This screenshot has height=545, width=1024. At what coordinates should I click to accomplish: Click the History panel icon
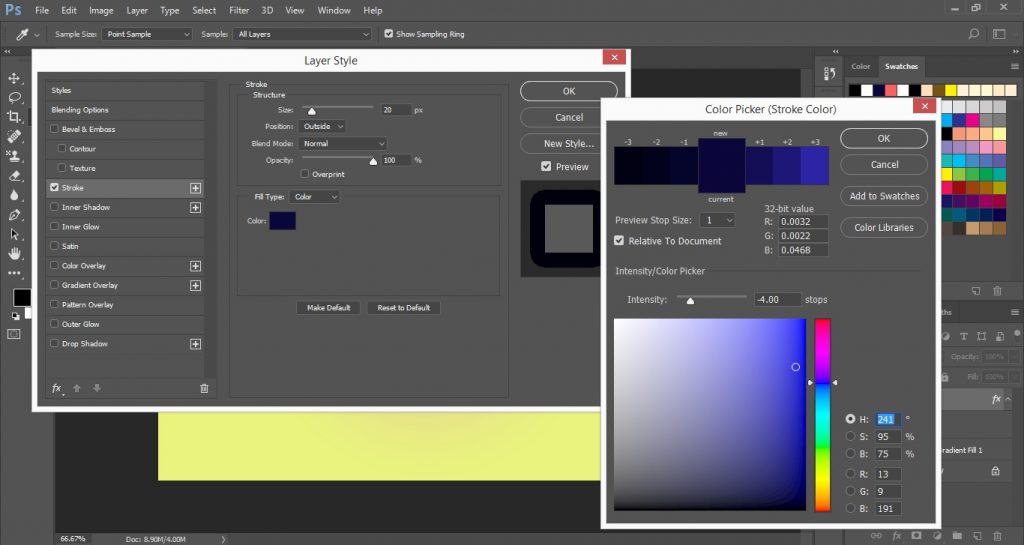829,73
